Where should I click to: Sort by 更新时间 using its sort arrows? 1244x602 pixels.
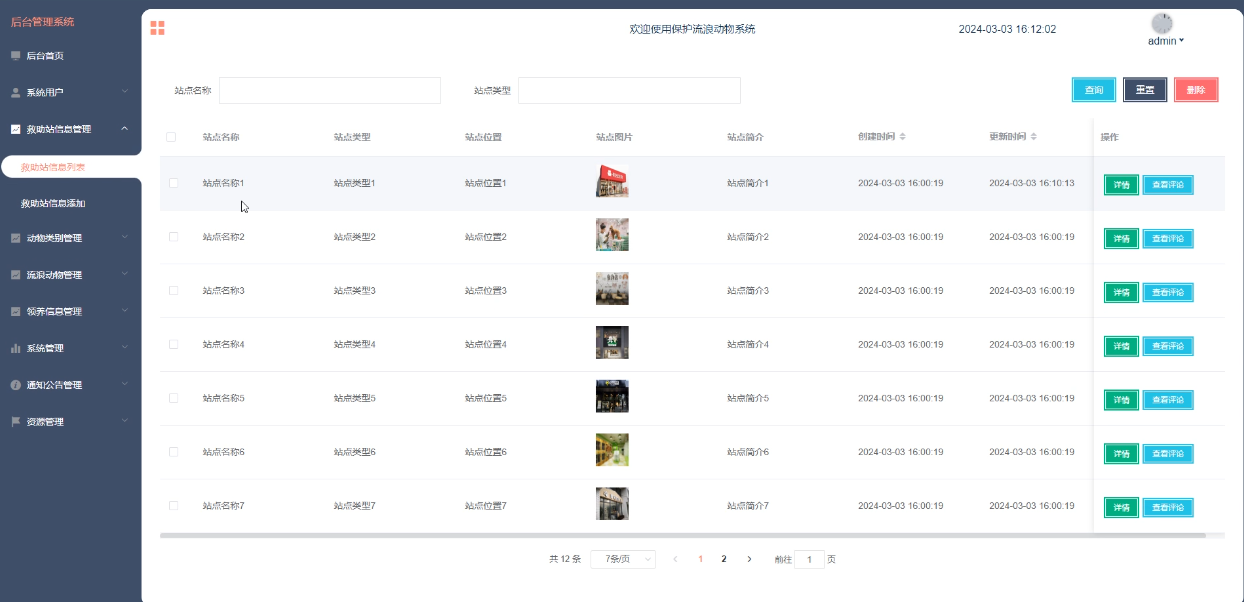point(1034,136)
